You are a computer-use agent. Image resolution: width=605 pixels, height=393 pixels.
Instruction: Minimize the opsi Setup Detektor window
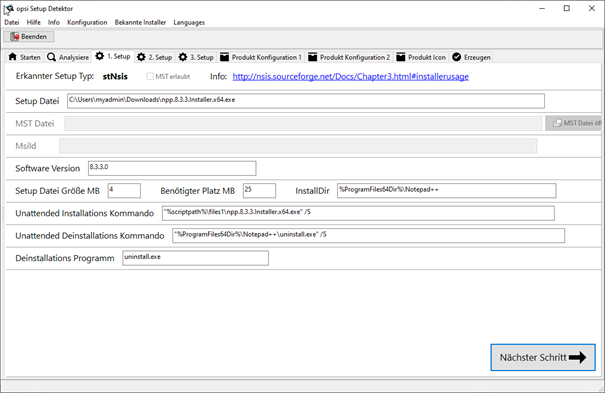(542, 8)
